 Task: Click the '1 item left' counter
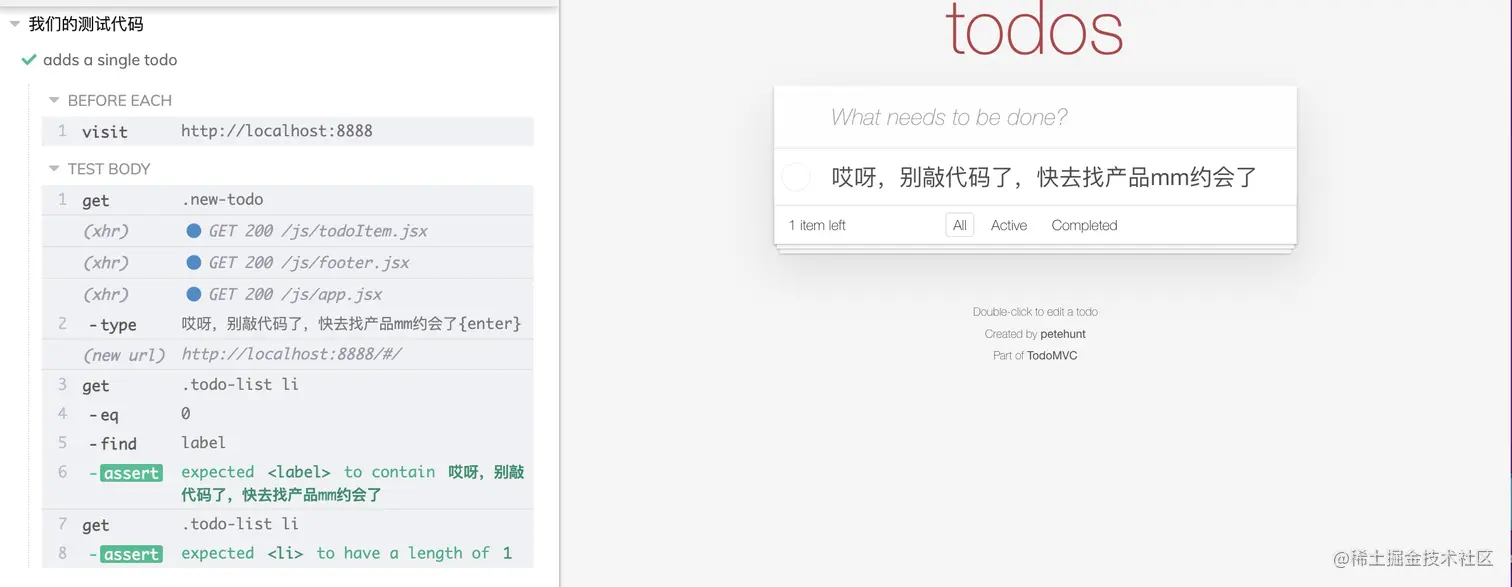817,225
